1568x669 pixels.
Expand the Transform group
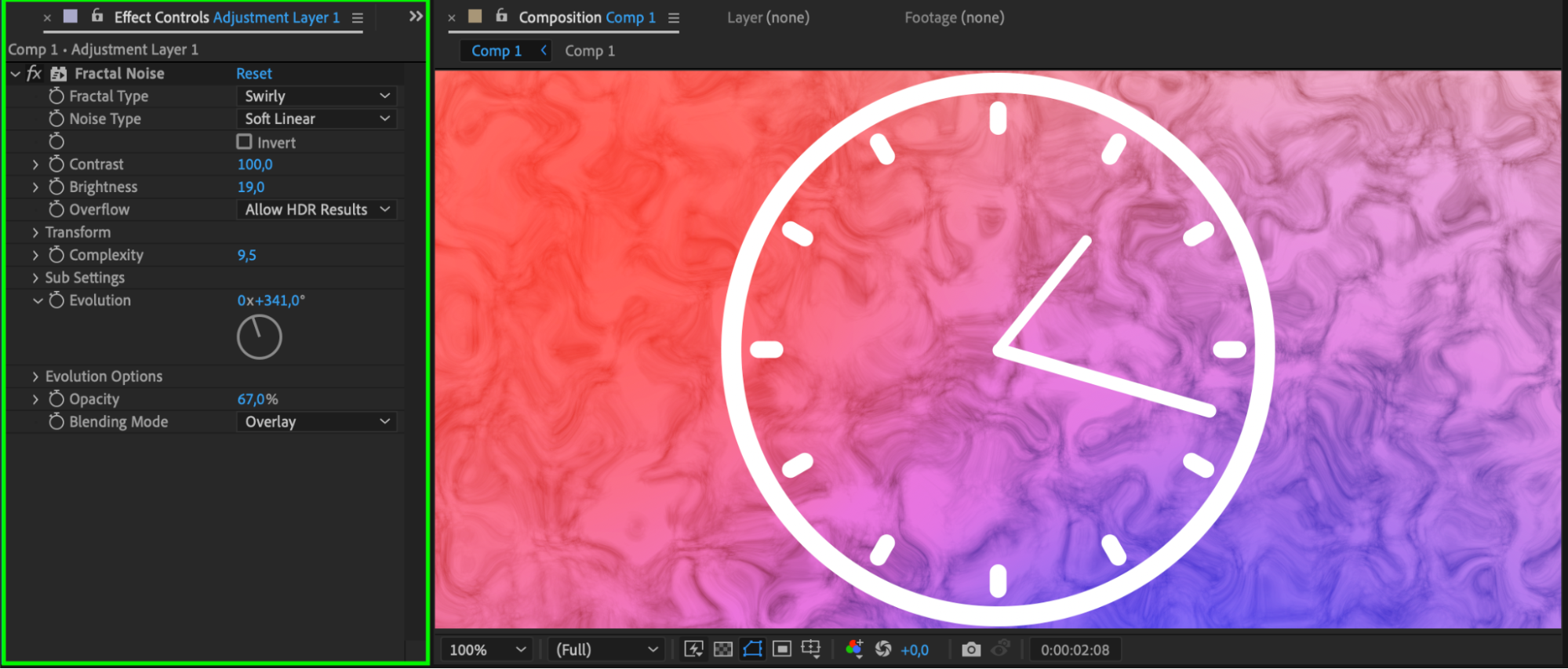click(35, 233)
